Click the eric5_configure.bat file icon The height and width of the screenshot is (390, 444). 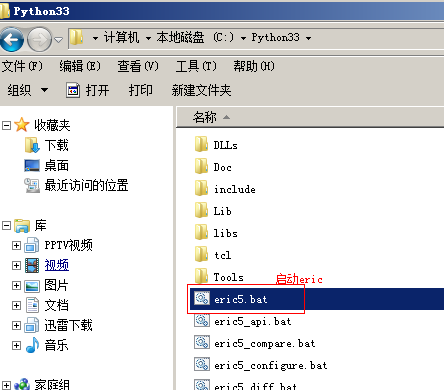coord(202,364)
